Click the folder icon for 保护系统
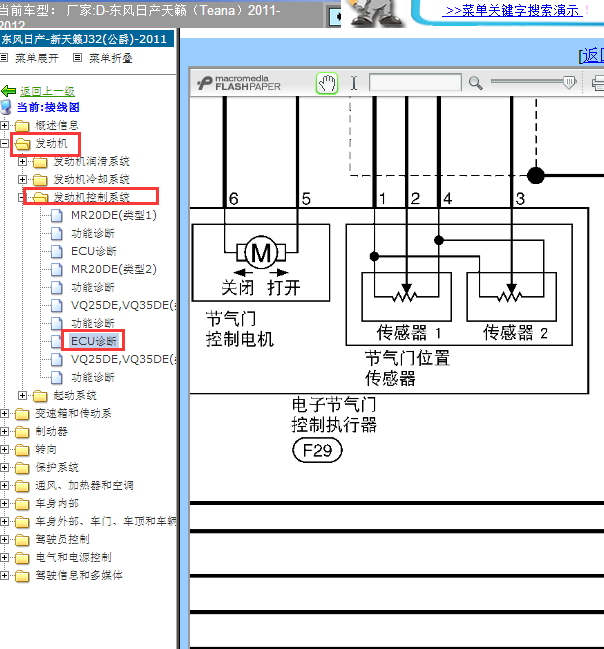The height and width of the screenshot is (649, 604). (22, 468)
